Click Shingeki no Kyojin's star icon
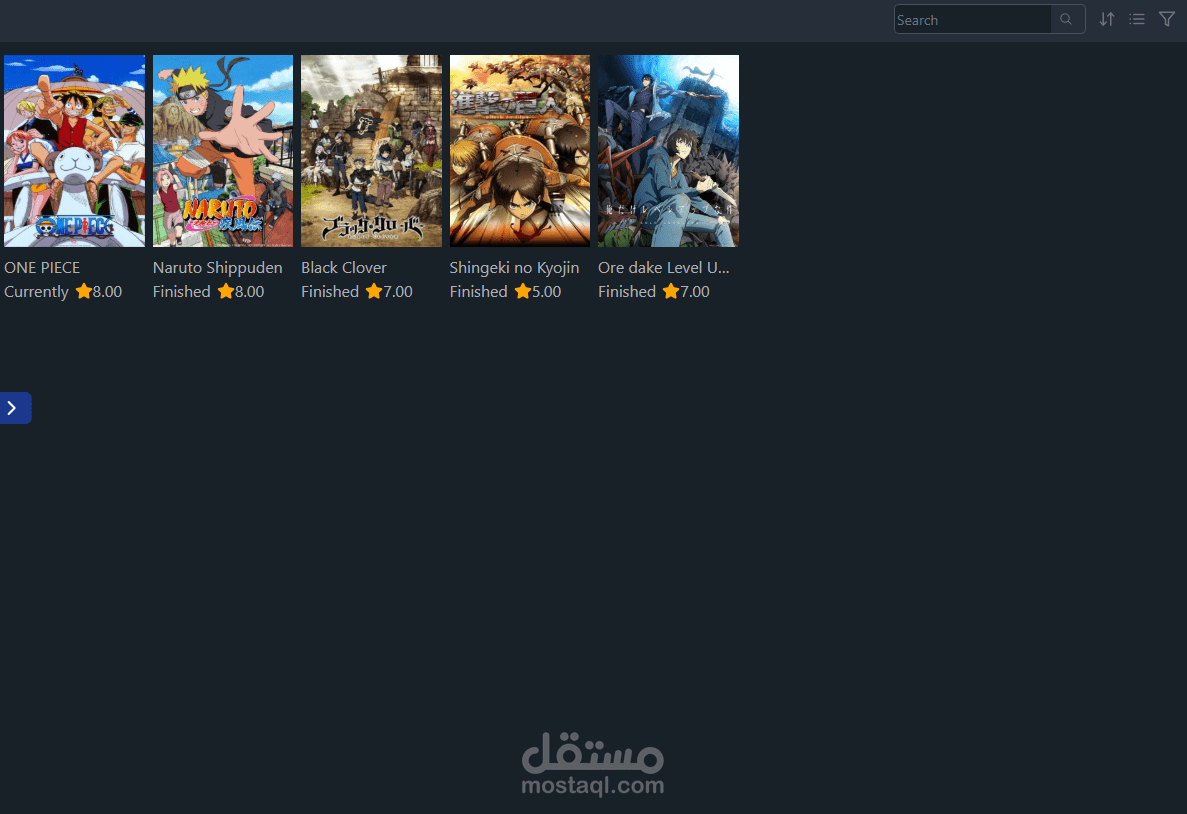This screenshot has width=1187, height=814. [522, 292]
